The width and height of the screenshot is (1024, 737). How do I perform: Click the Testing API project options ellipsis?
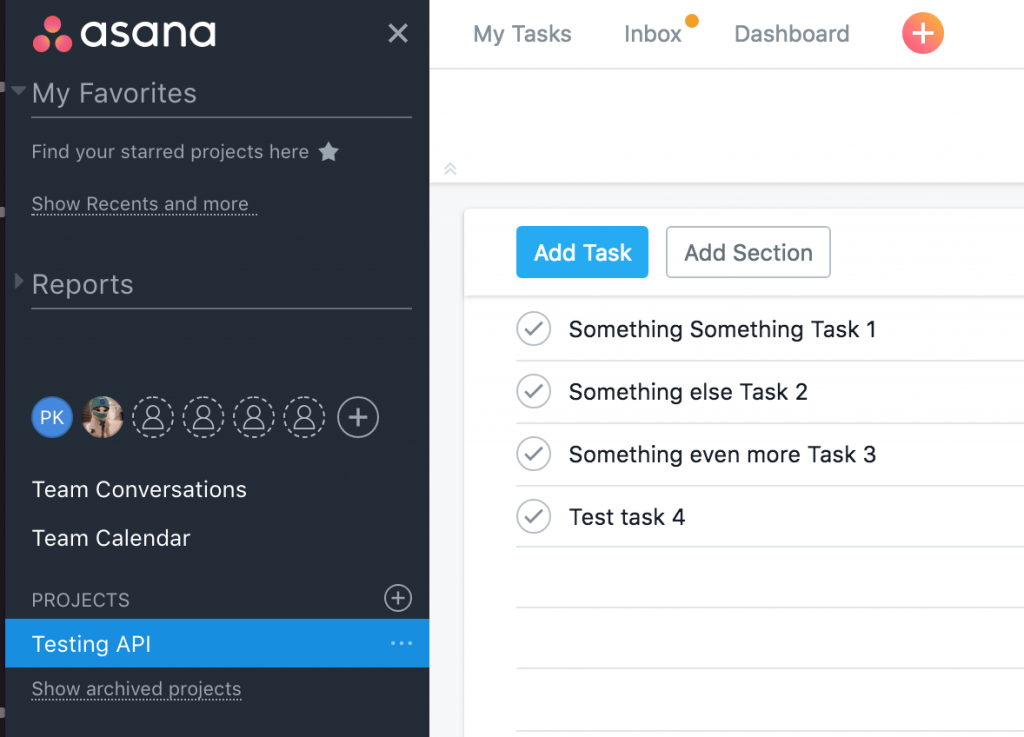401,644
